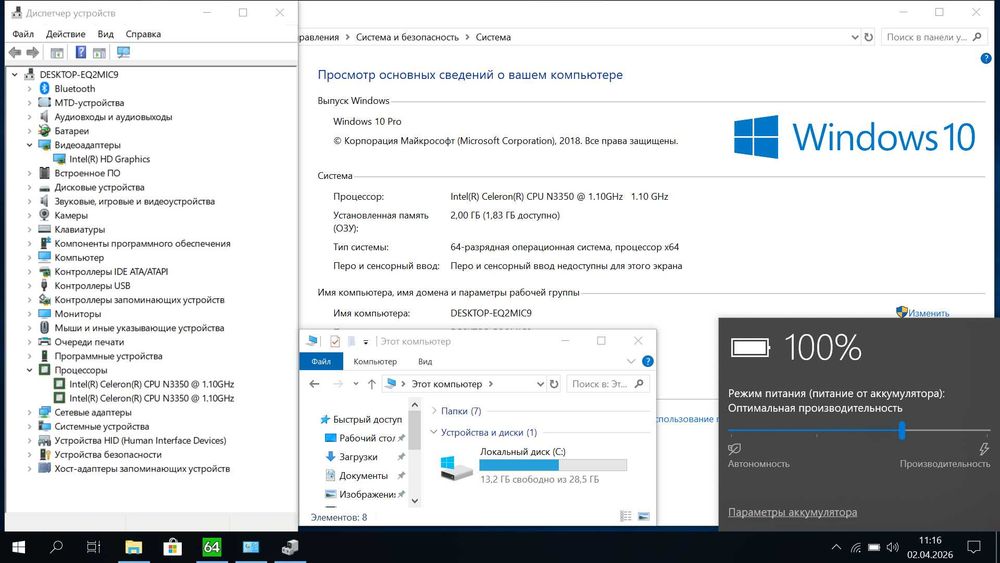Select second Intel Celeron N3350 processor entry
1000x563 pixels.
[x=152, y=398]
